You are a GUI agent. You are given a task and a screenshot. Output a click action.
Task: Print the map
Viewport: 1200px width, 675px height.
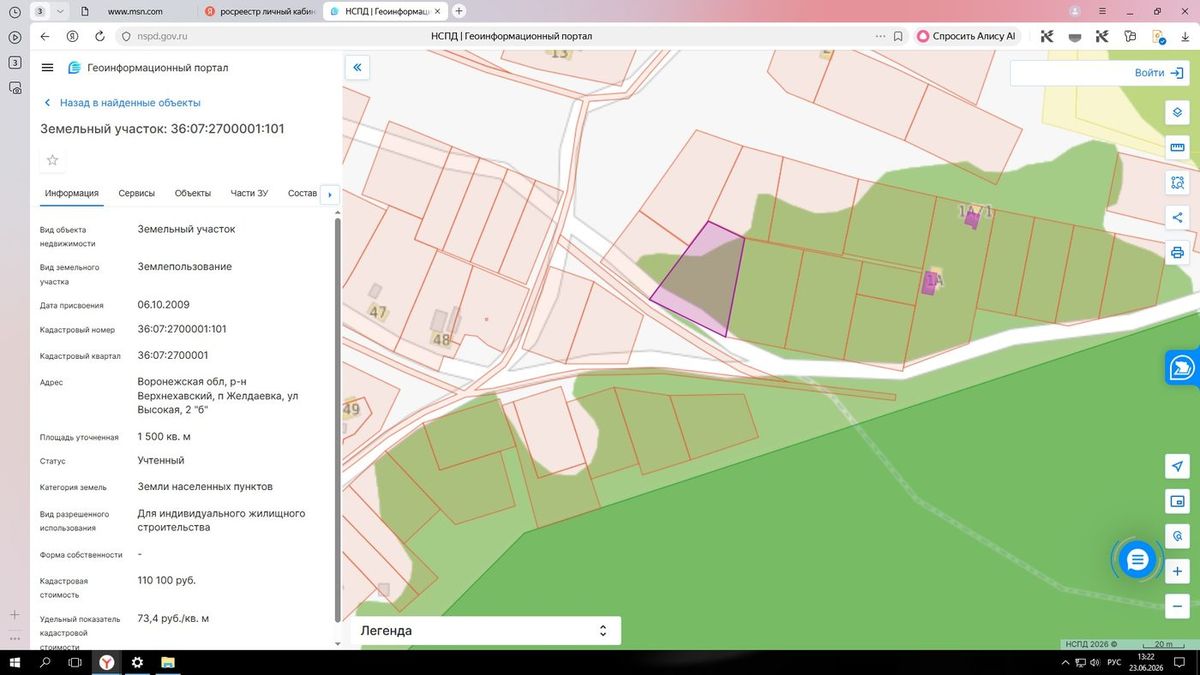point(1177,252)
